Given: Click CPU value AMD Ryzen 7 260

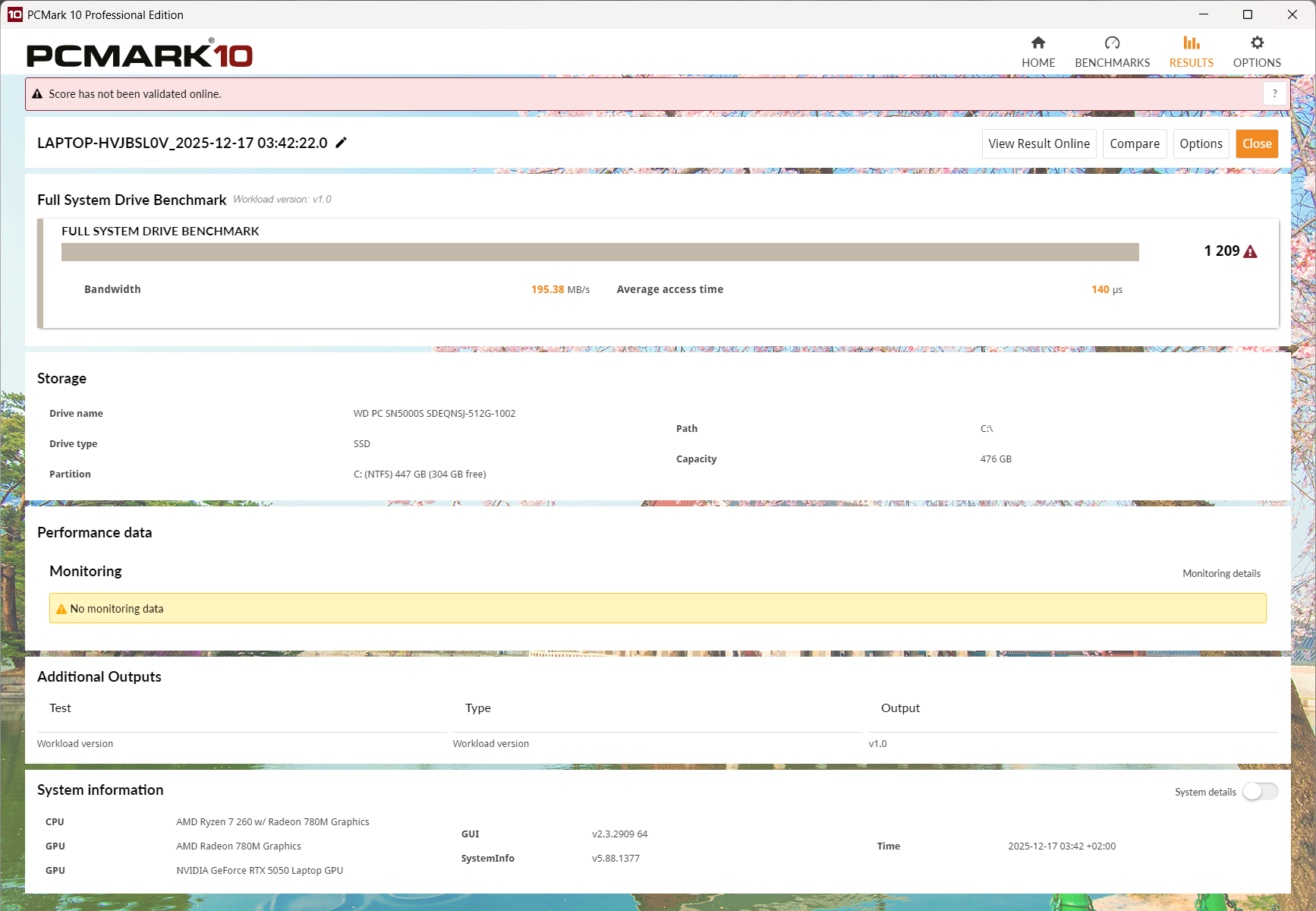Looking at the screenshot, I should tap(272, 822).
